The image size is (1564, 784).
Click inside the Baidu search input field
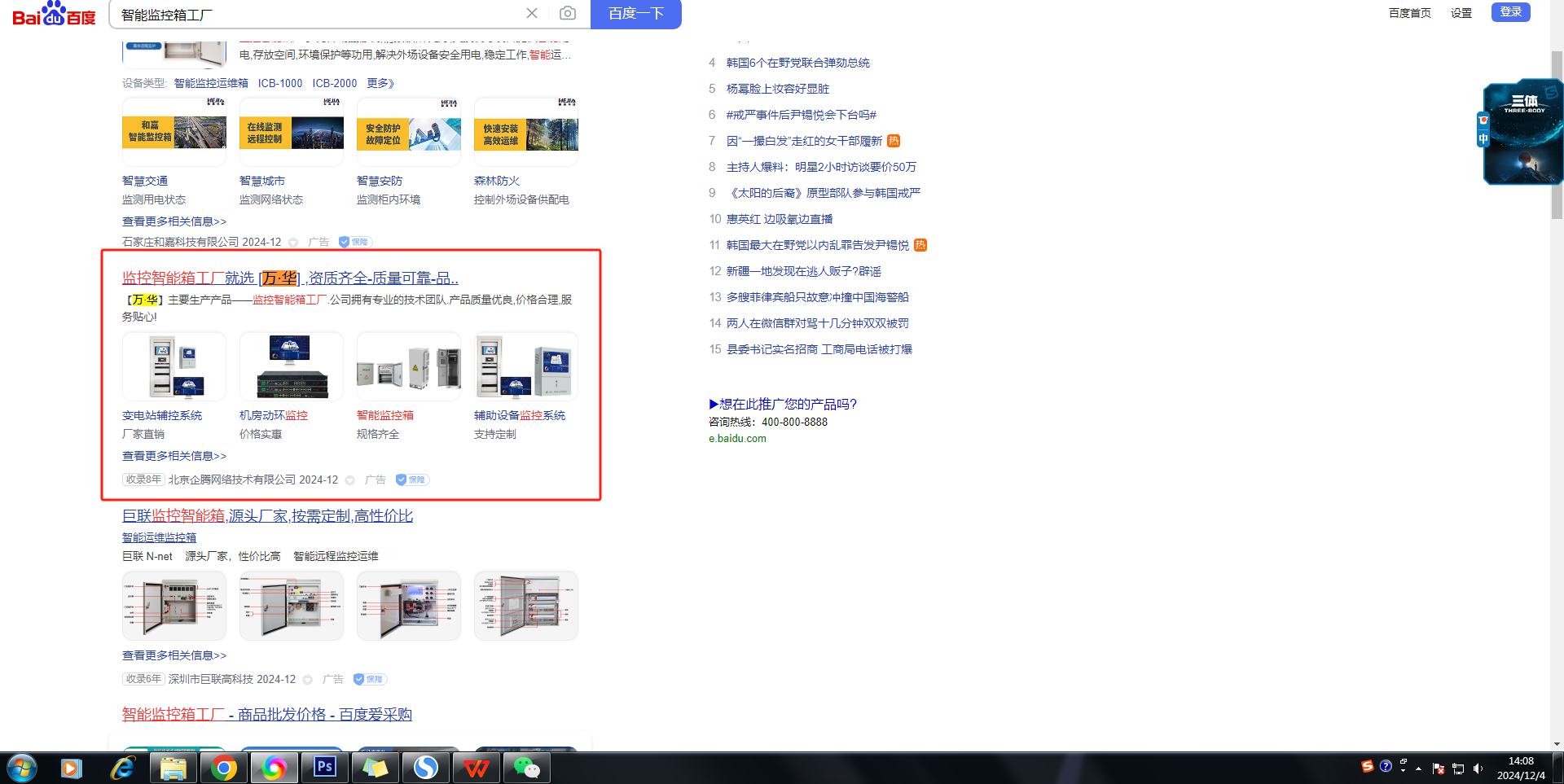pyautogui.click(x=318, y=14)
